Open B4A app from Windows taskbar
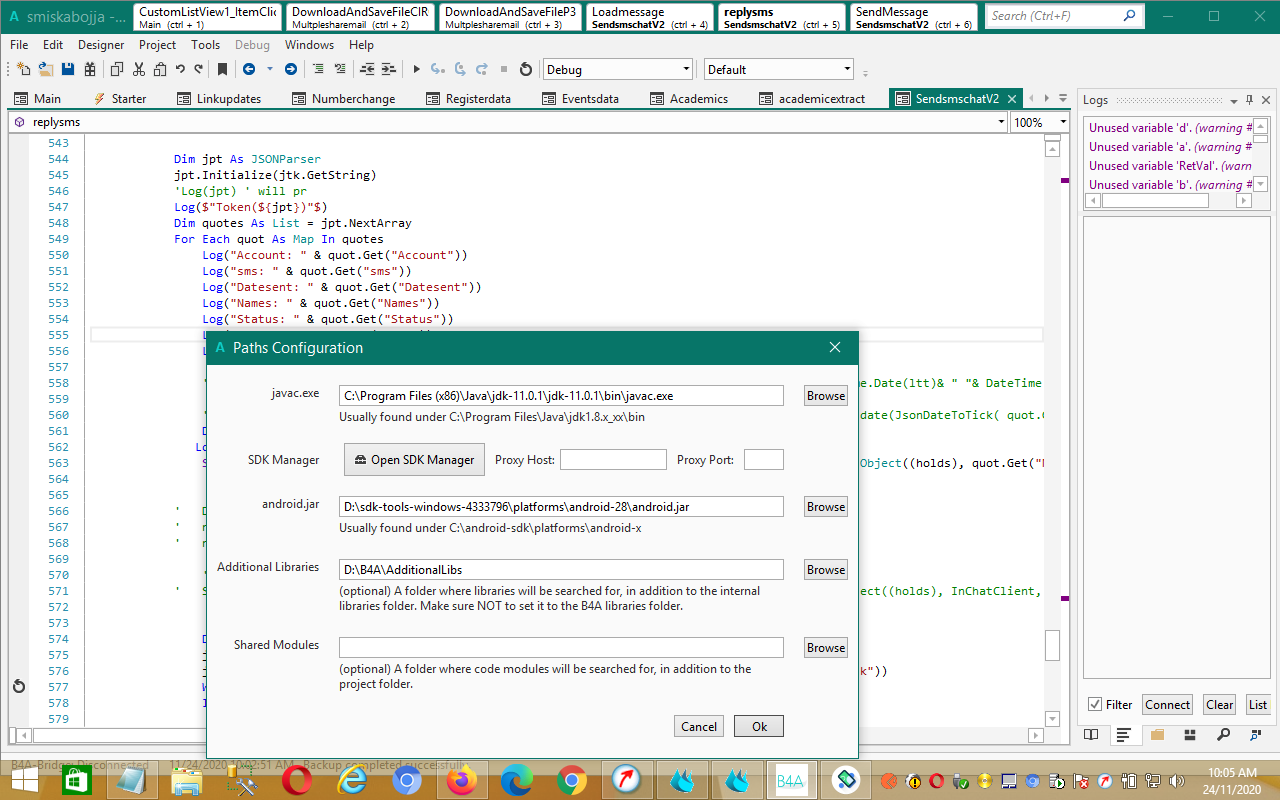1280x800 pixels. coord(789,779)
